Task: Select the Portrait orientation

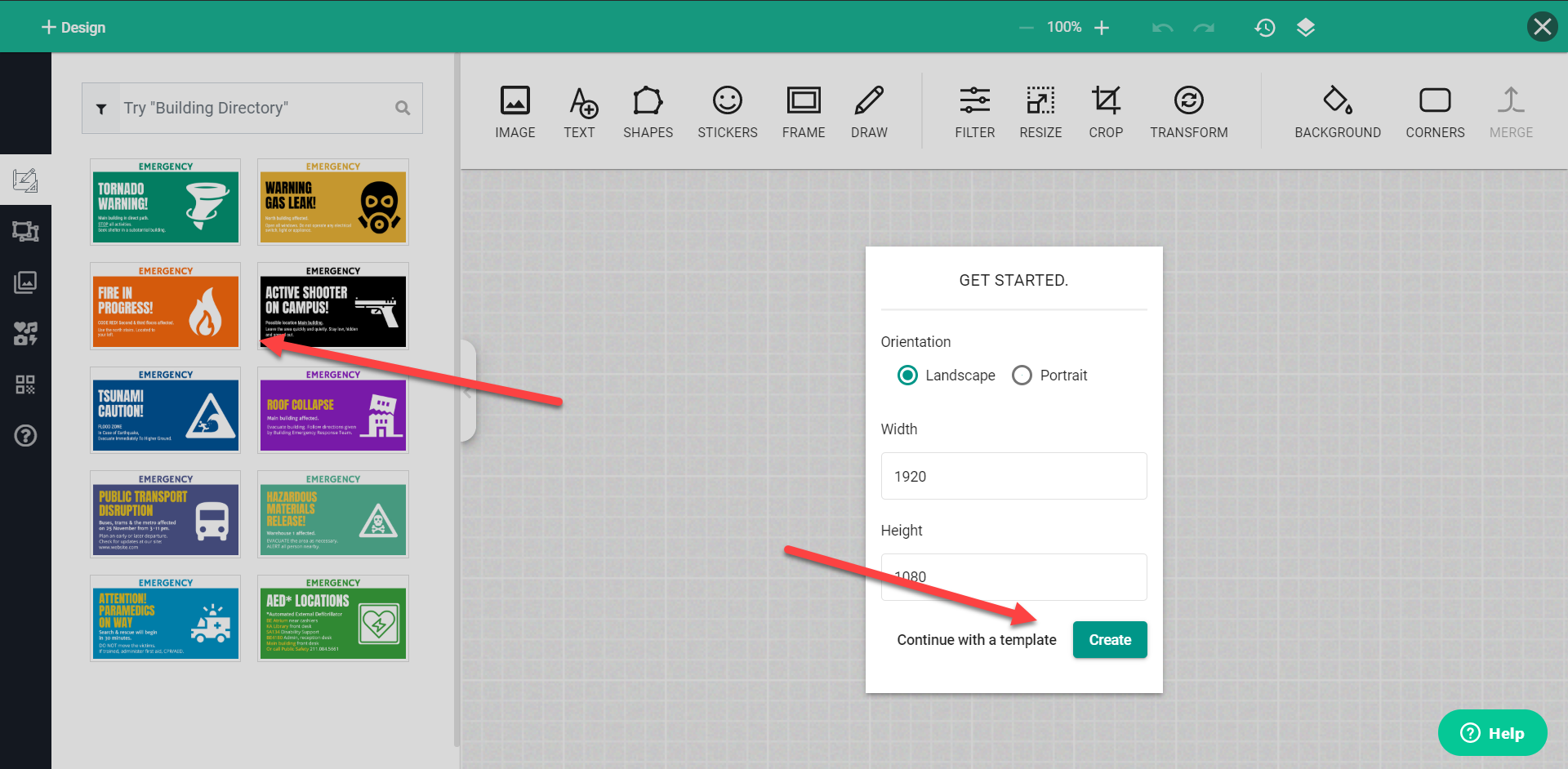Action: pyautogui.click(x=1022, y=375)
